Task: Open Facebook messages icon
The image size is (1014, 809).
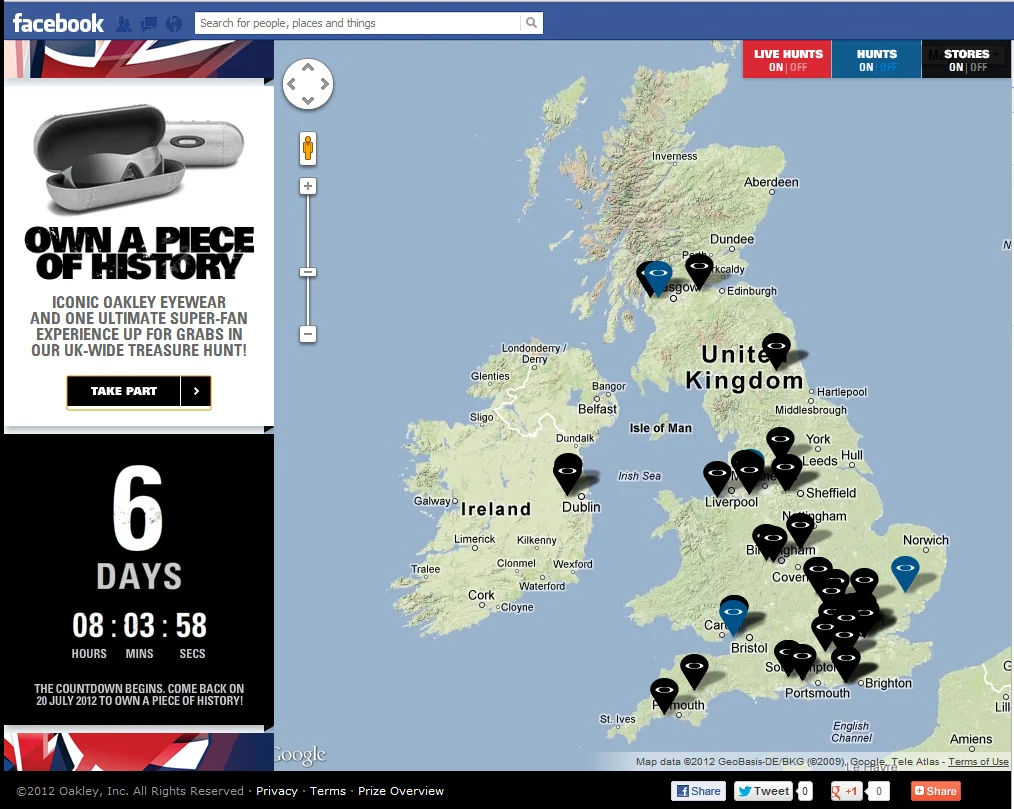Action: point(149,24)
